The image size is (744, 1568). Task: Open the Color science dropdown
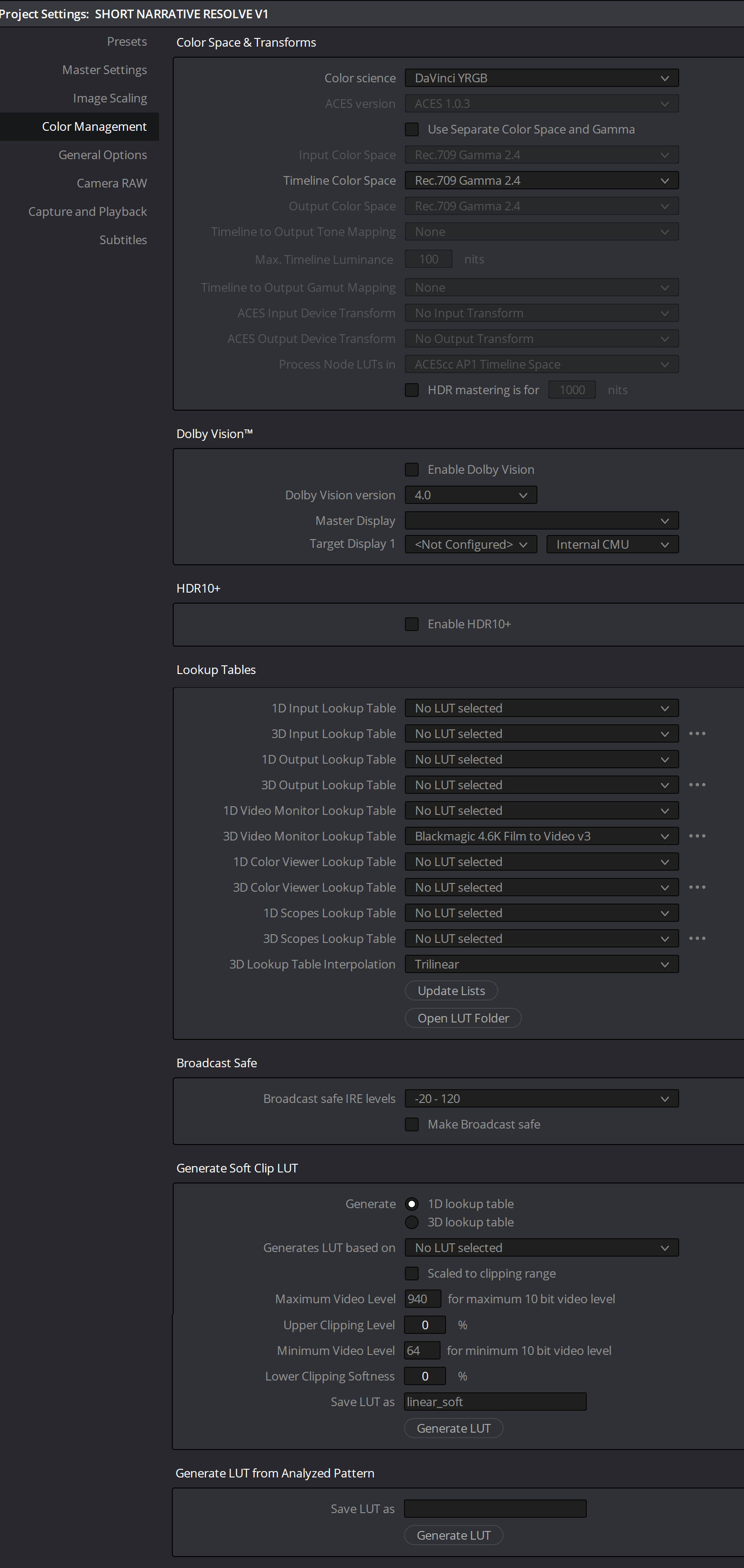pyautogui.click(x=542, y=78)
